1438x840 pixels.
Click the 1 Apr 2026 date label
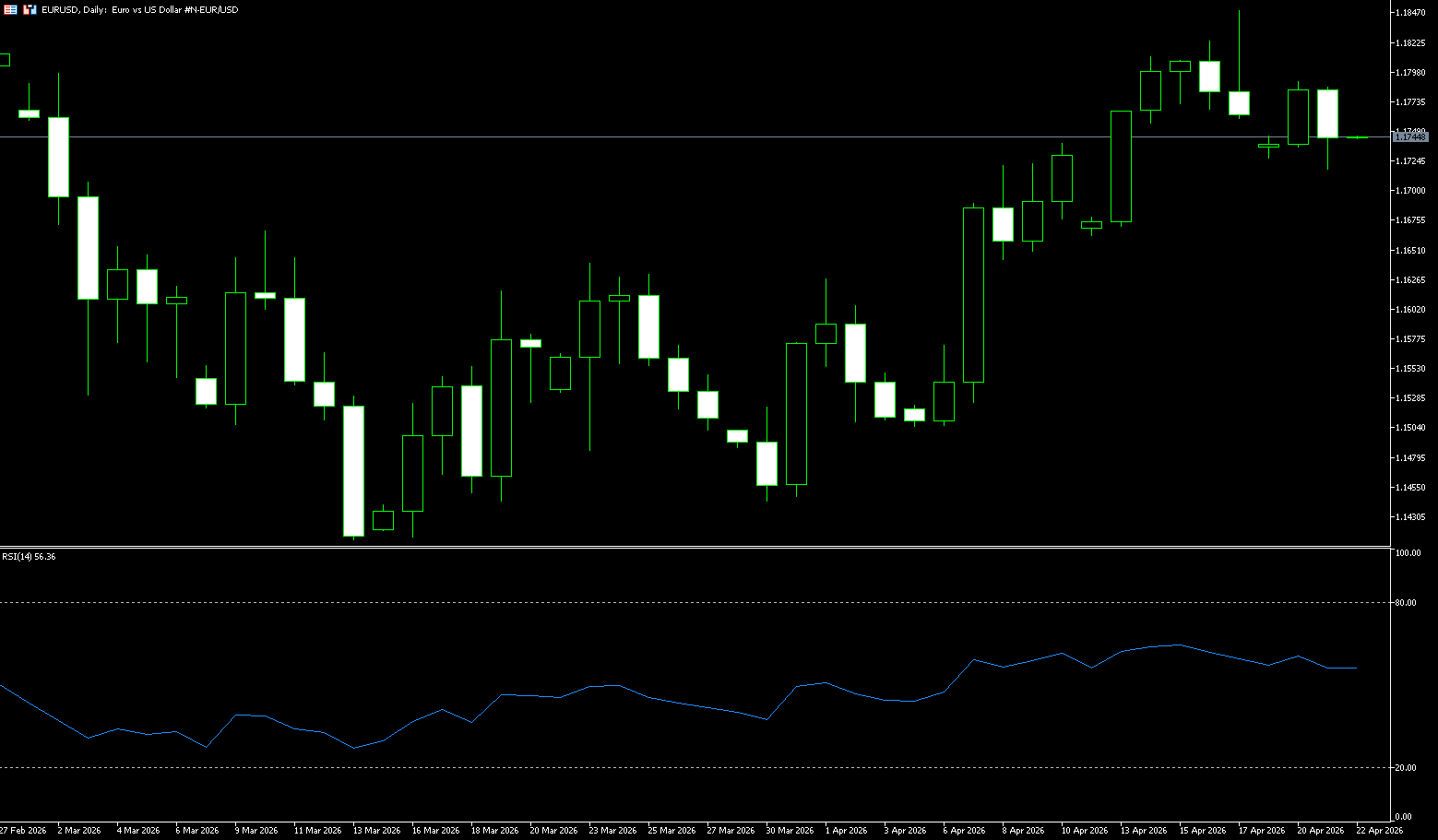coord(846,831)
